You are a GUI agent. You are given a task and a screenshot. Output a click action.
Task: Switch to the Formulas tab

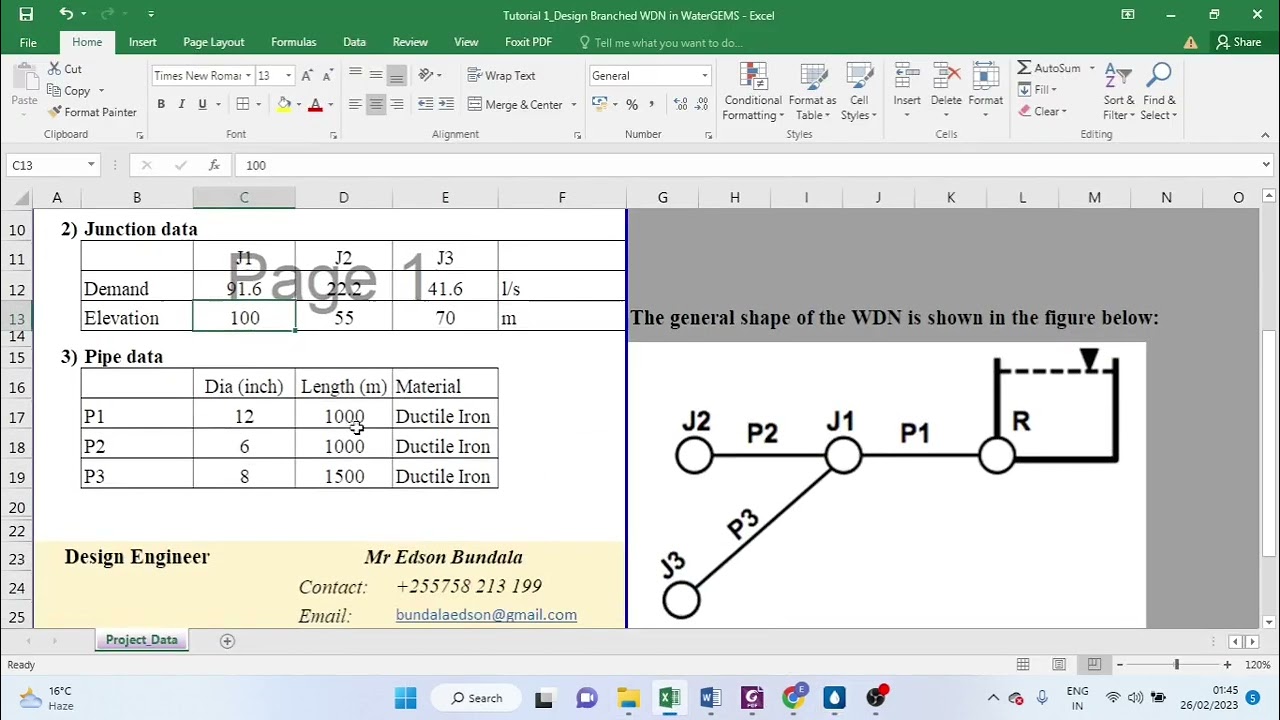293,42
